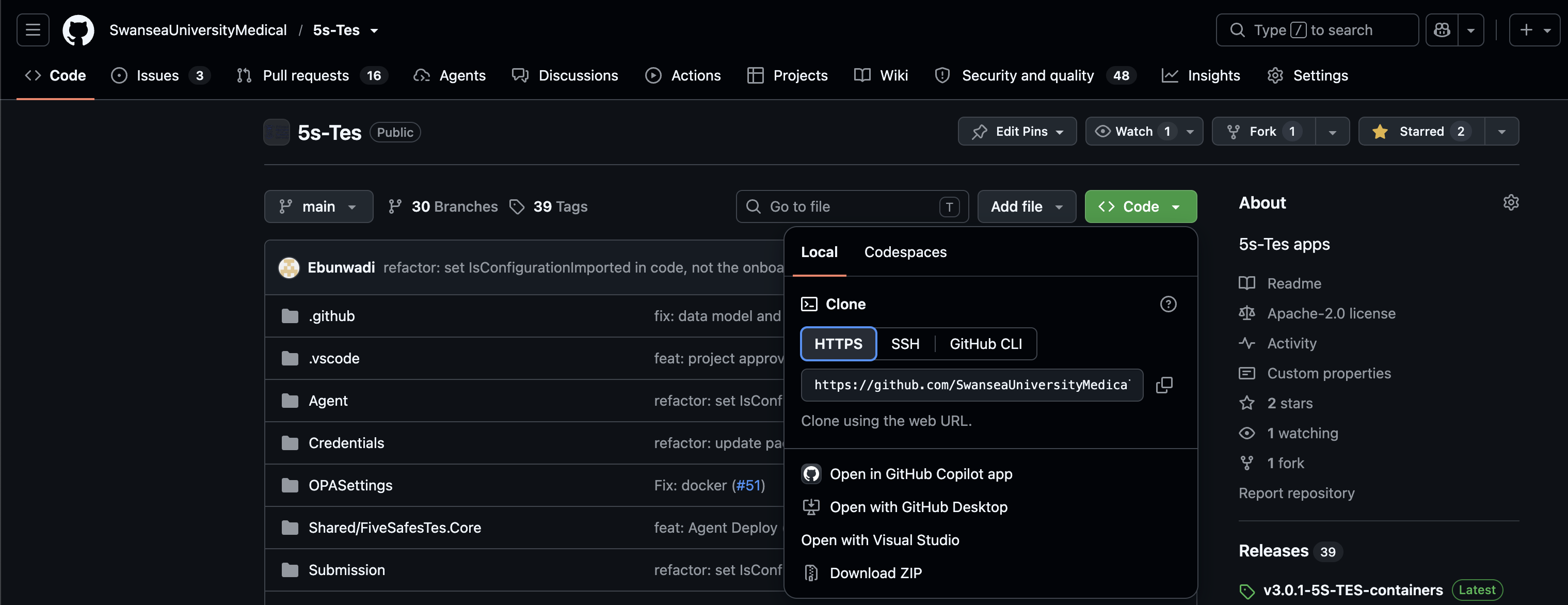
Task: Choose Open in GitHub Copilot app
Action: pos(906,474)
